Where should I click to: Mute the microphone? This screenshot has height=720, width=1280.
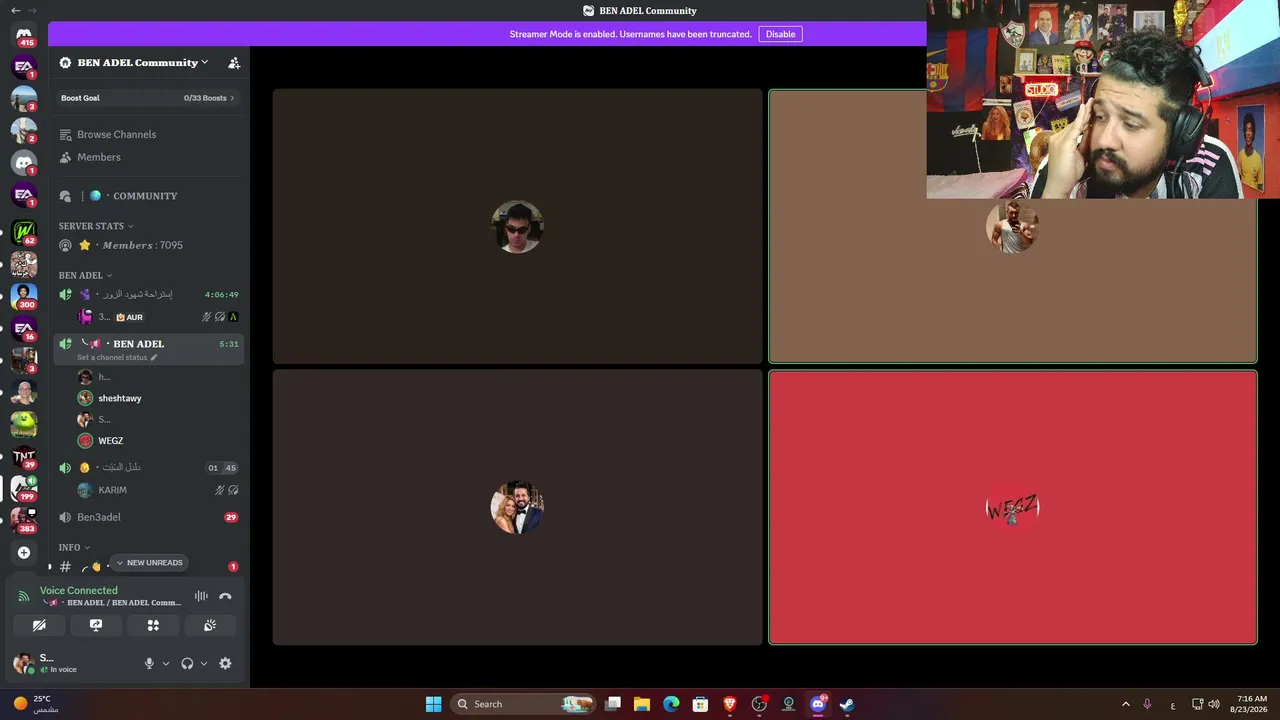(149, 663)
